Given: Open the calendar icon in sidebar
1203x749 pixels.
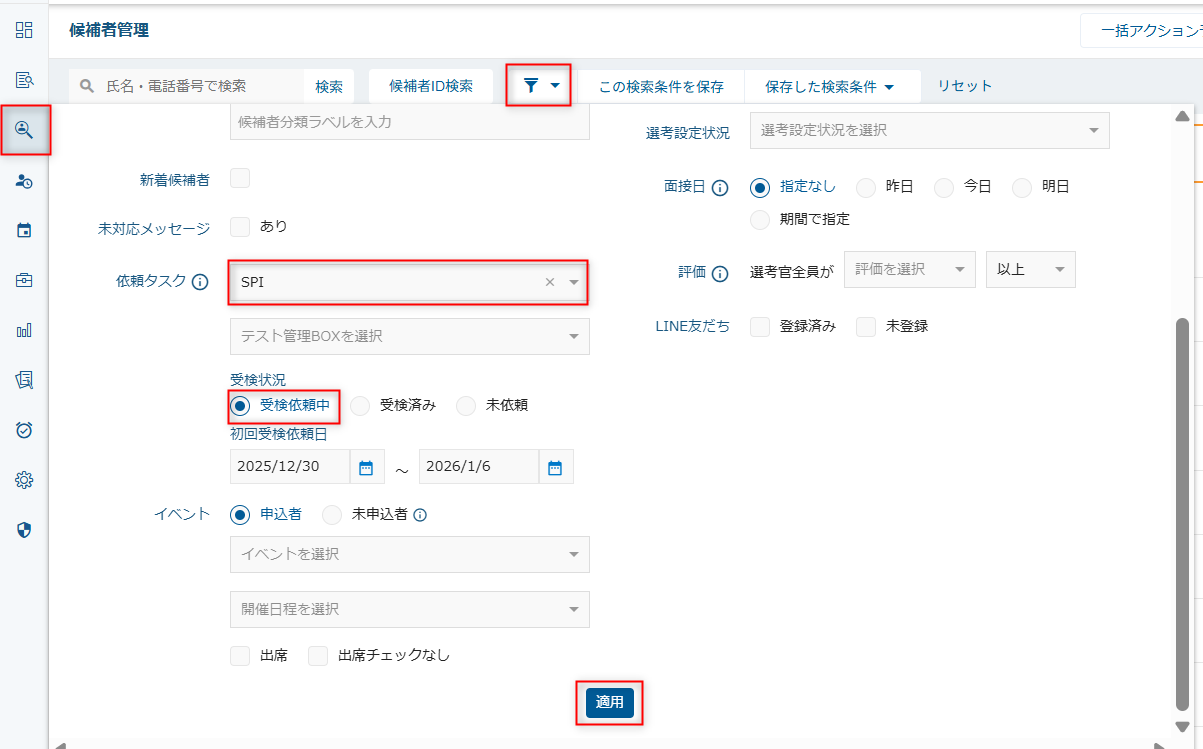Looking at the screenshot, I should [x=24, y=231].
